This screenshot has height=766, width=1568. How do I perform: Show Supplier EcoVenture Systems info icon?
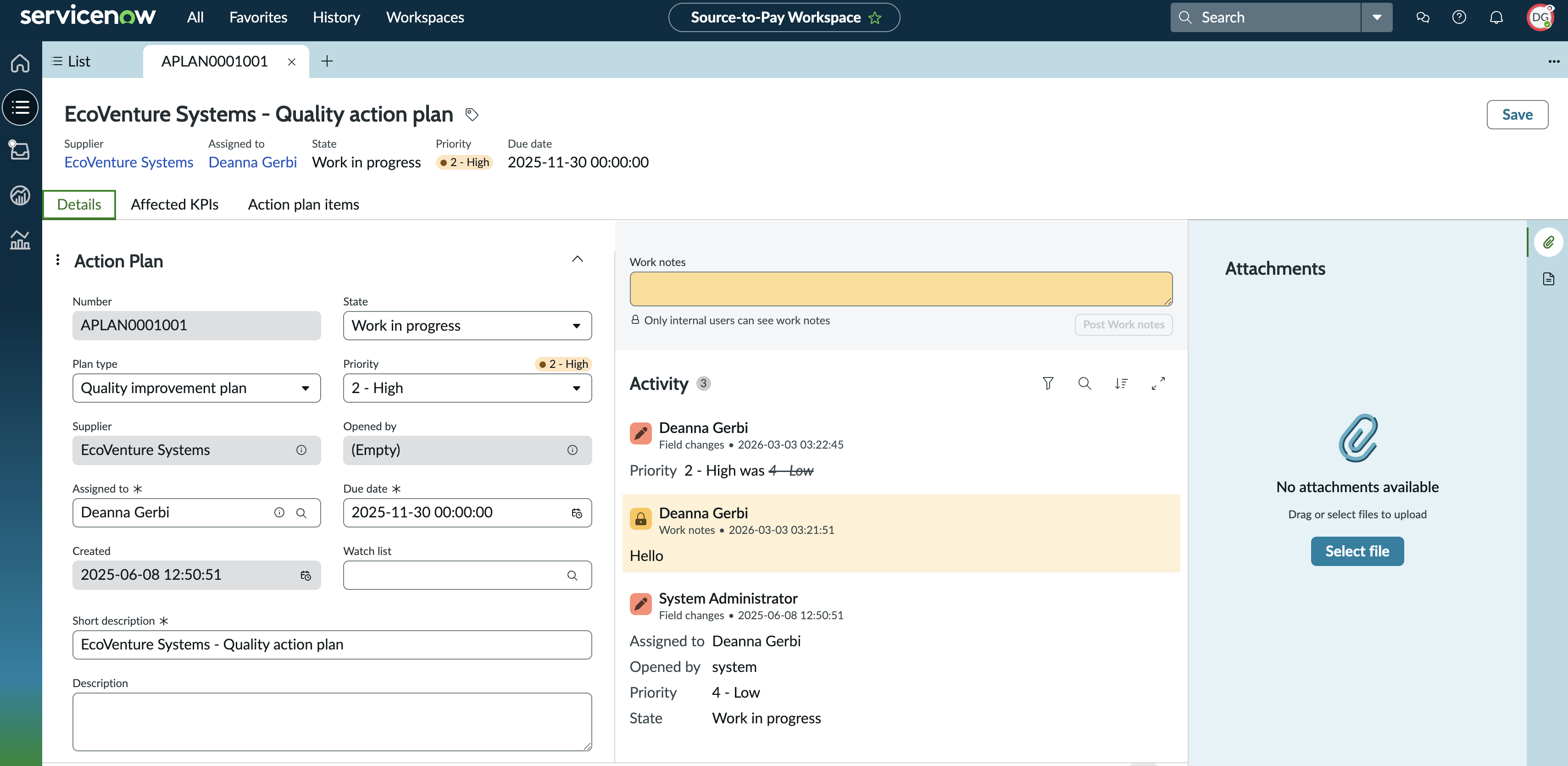click(301, 450)
